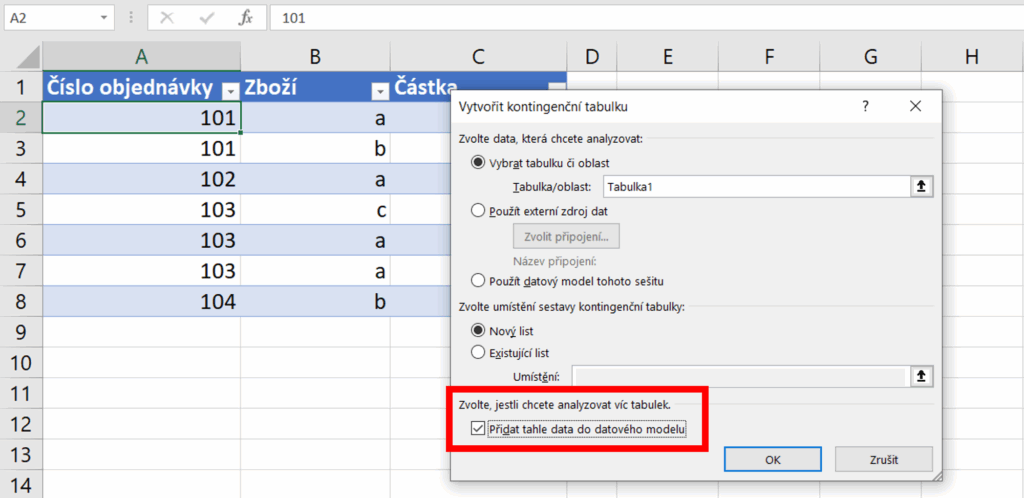The image size is (1024, 498).
Task: Open the Zboží column filter dropdown
Action: 379,90
